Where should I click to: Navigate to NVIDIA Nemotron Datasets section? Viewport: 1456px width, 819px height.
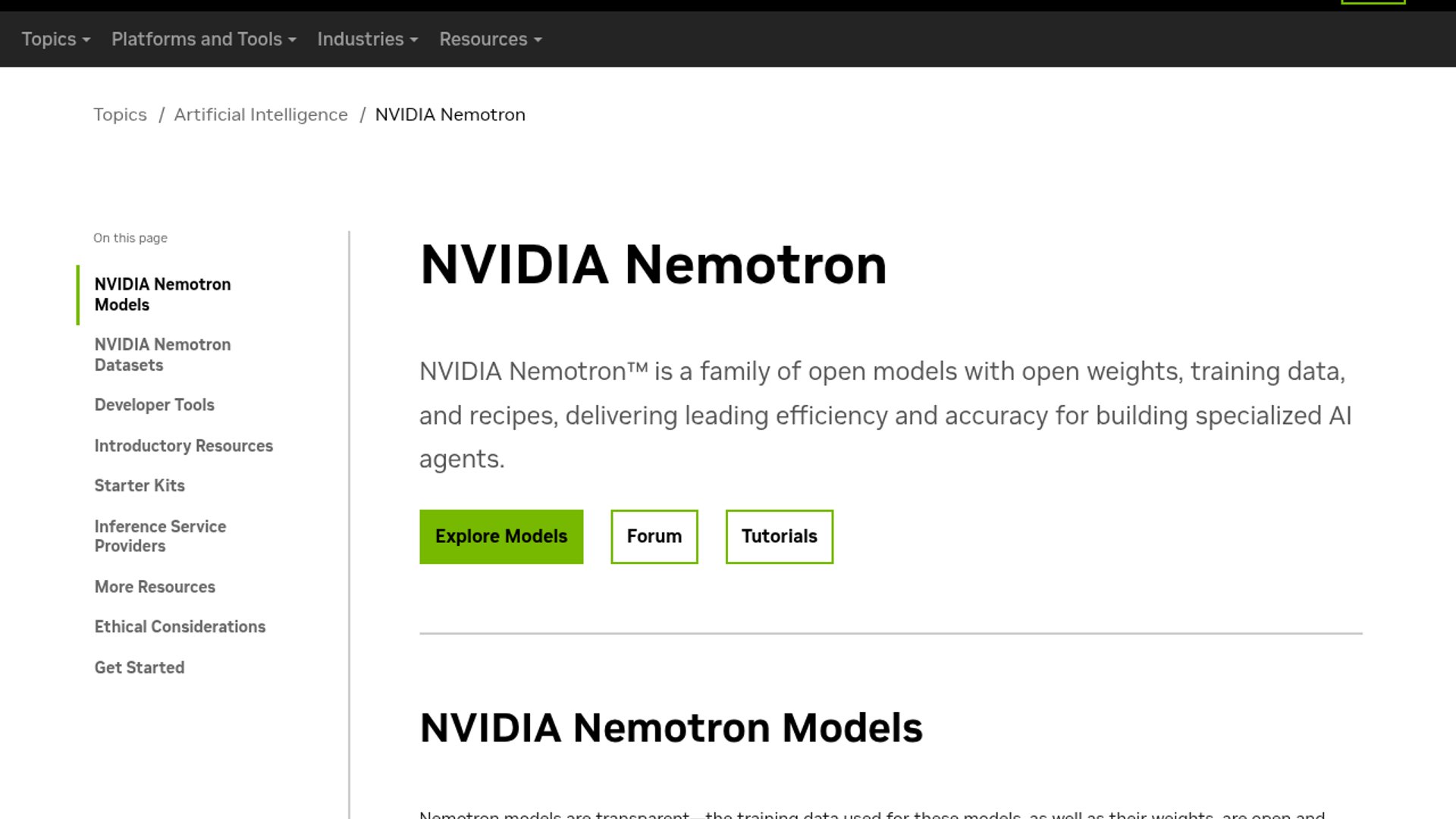coord(162,355)
